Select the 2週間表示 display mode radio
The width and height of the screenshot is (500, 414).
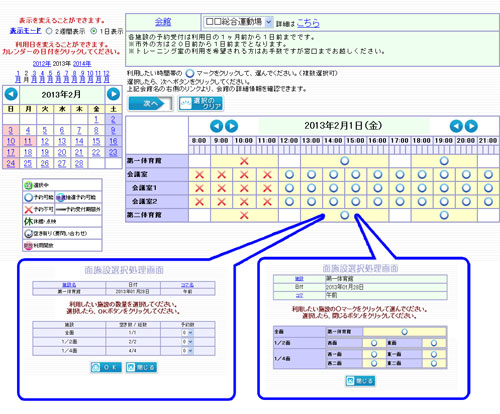tap(49, 31)
